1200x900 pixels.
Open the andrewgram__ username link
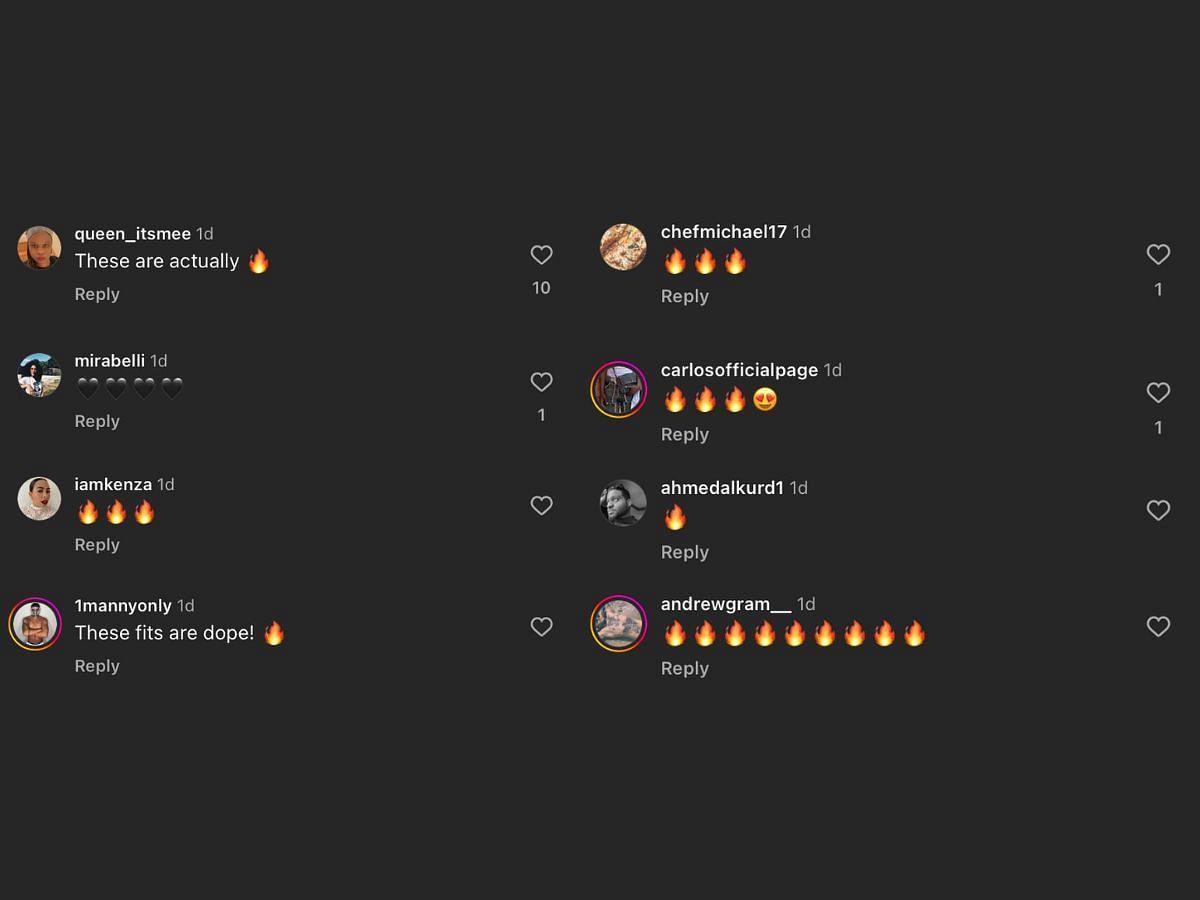(726, 604)
